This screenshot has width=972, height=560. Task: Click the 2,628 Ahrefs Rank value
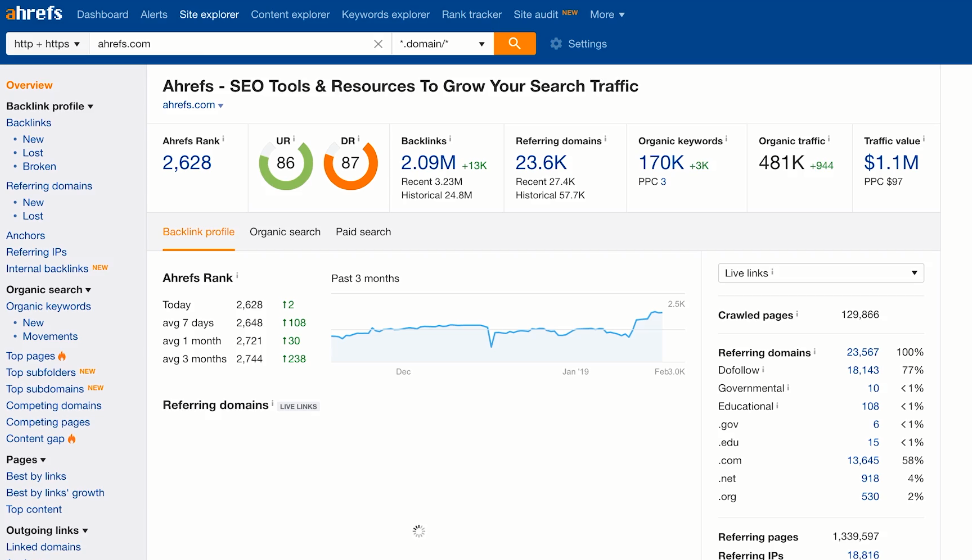pos(187,162)
